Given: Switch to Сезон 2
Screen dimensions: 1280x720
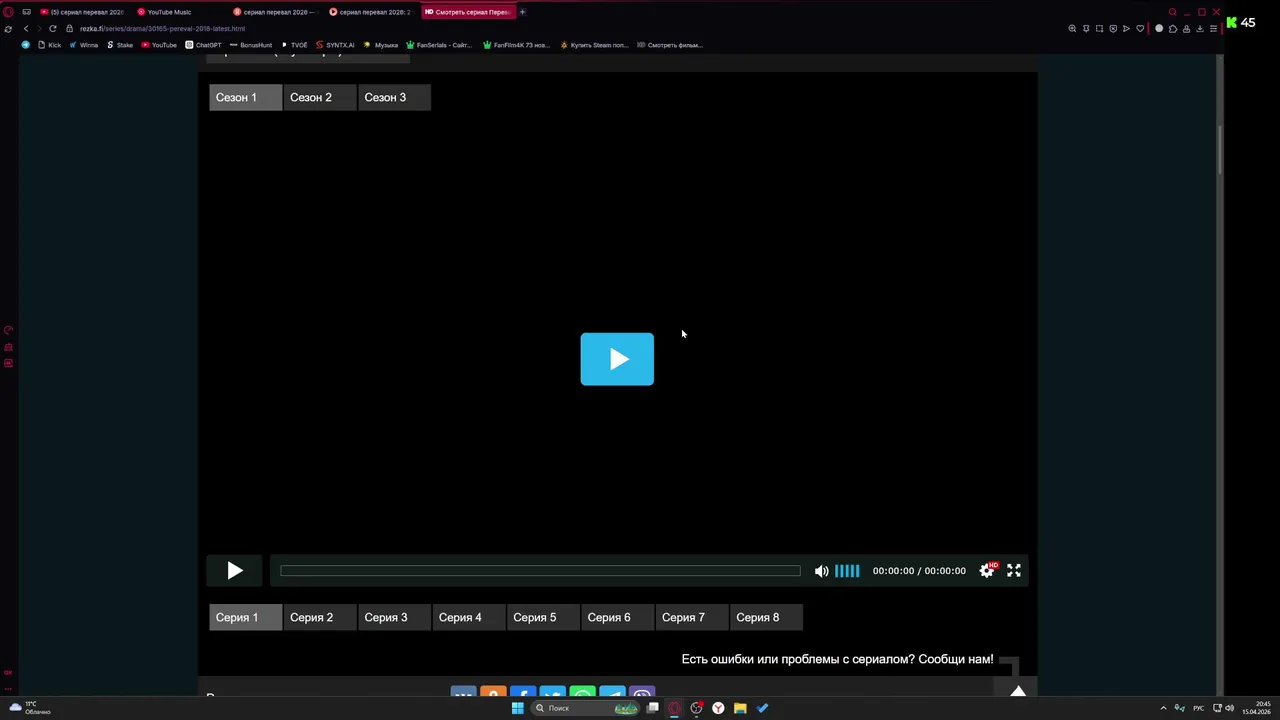Looking at the screenshot, I should pyautogui.click(x=320, y=97).
